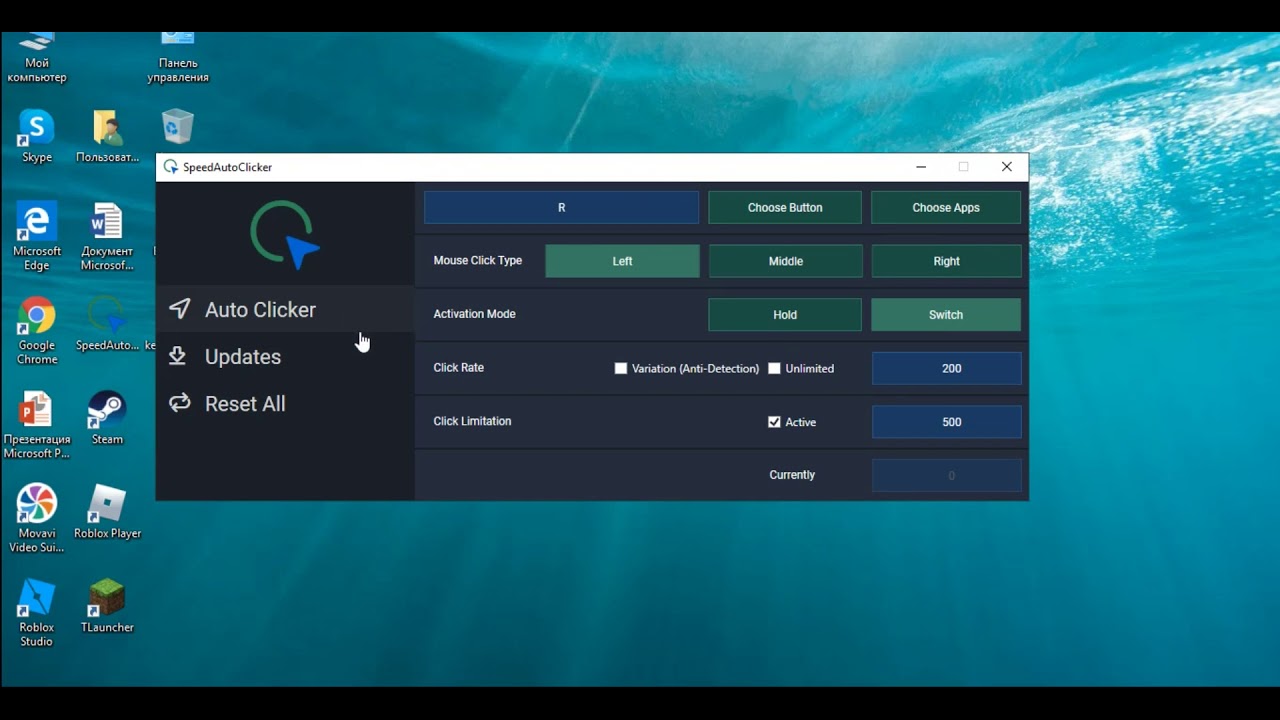Enable the Variation (Anti-Detection) checkbox
Viewport: 1280px width, 720px height.
(621, 368)
